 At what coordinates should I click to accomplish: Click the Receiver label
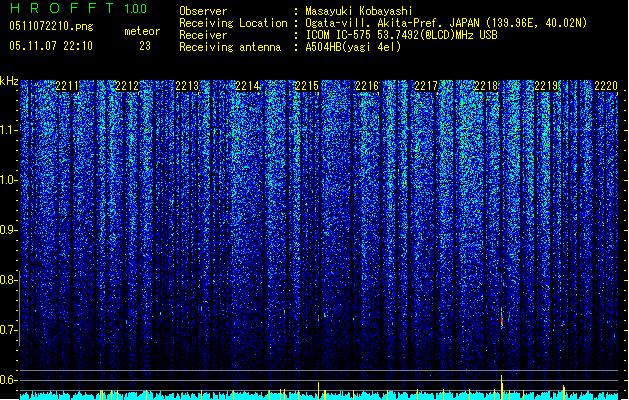click(203, 35)
